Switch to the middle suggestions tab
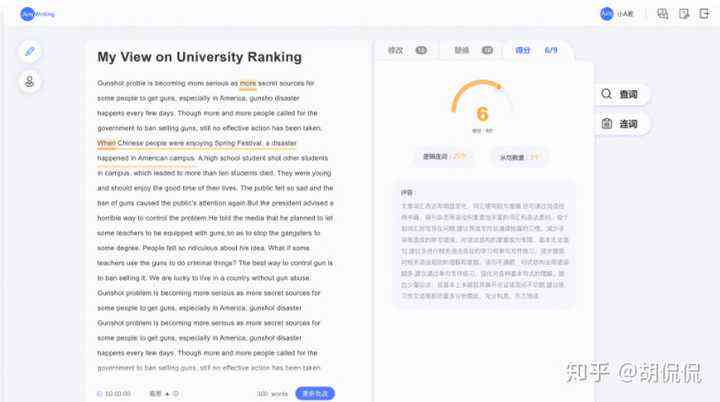 pos(473,50)
